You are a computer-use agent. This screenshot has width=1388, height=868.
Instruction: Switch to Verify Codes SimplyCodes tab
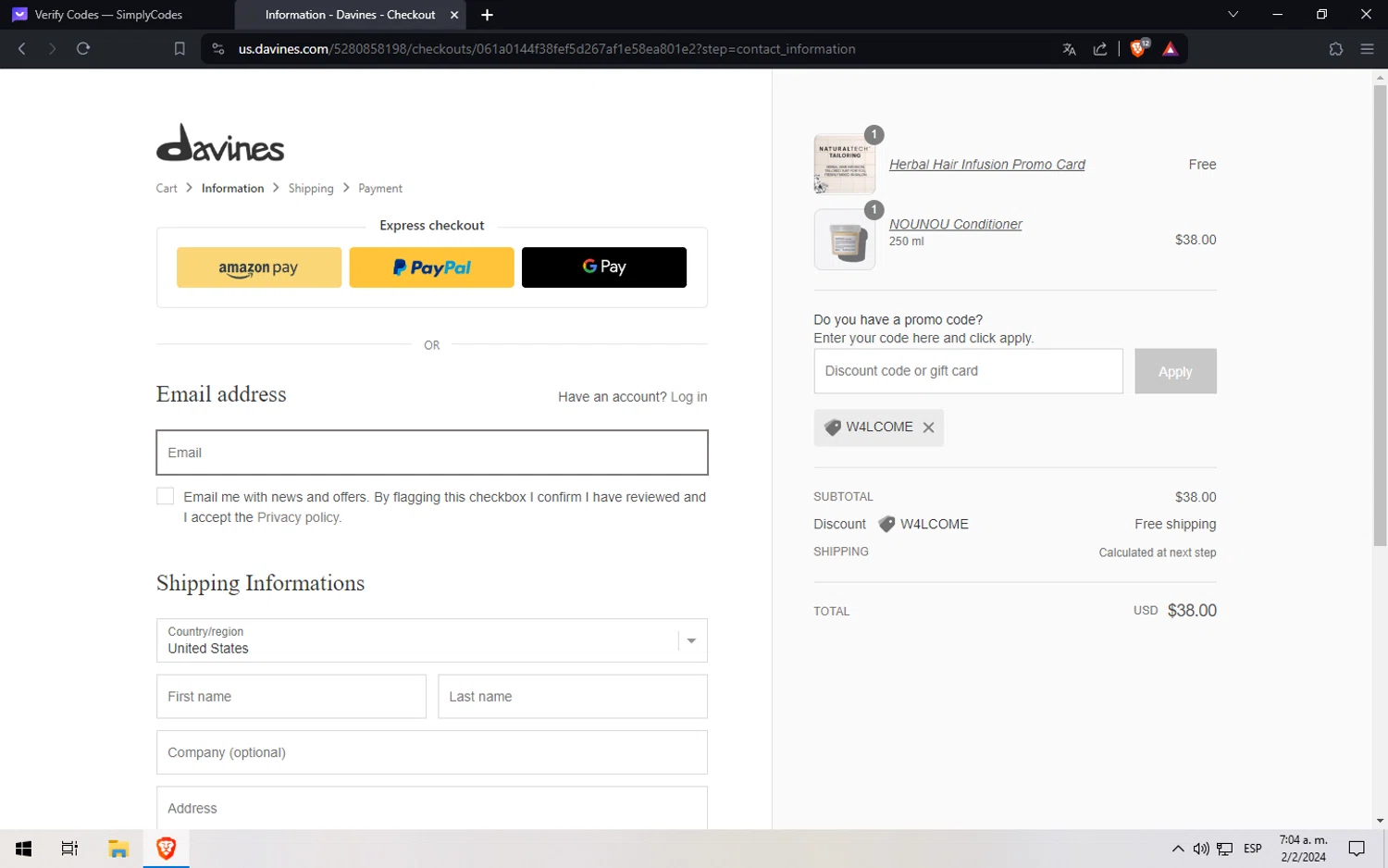tap(116, 15)
